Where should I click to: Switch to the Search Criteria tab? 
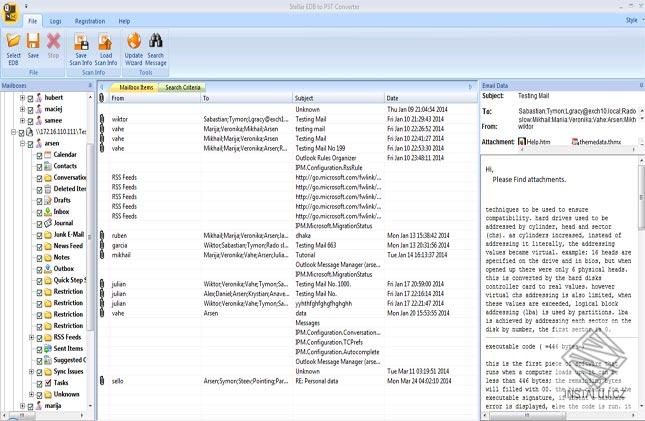[183, 88]
